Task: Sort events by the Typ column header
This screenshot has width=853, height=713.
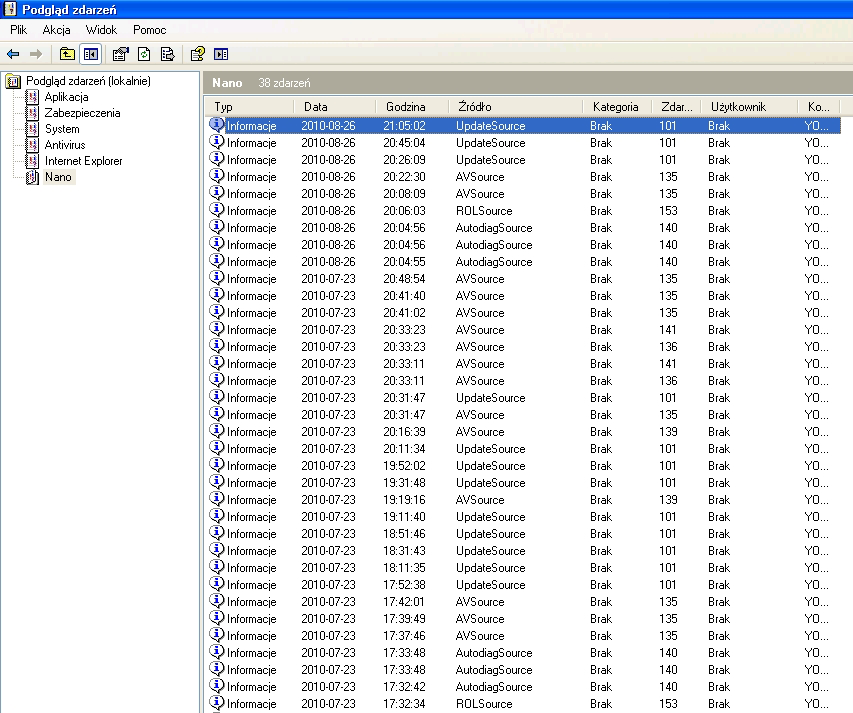Action: 250,107
